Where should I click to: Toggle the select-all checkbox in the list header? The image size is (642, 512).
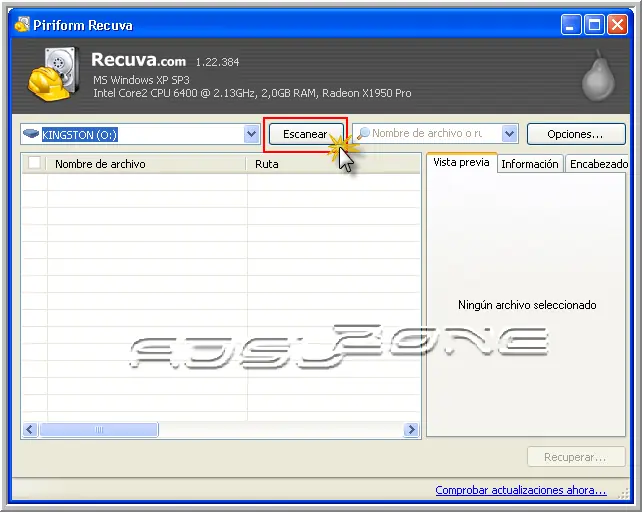pyautogui.click(x=35, y=164)
